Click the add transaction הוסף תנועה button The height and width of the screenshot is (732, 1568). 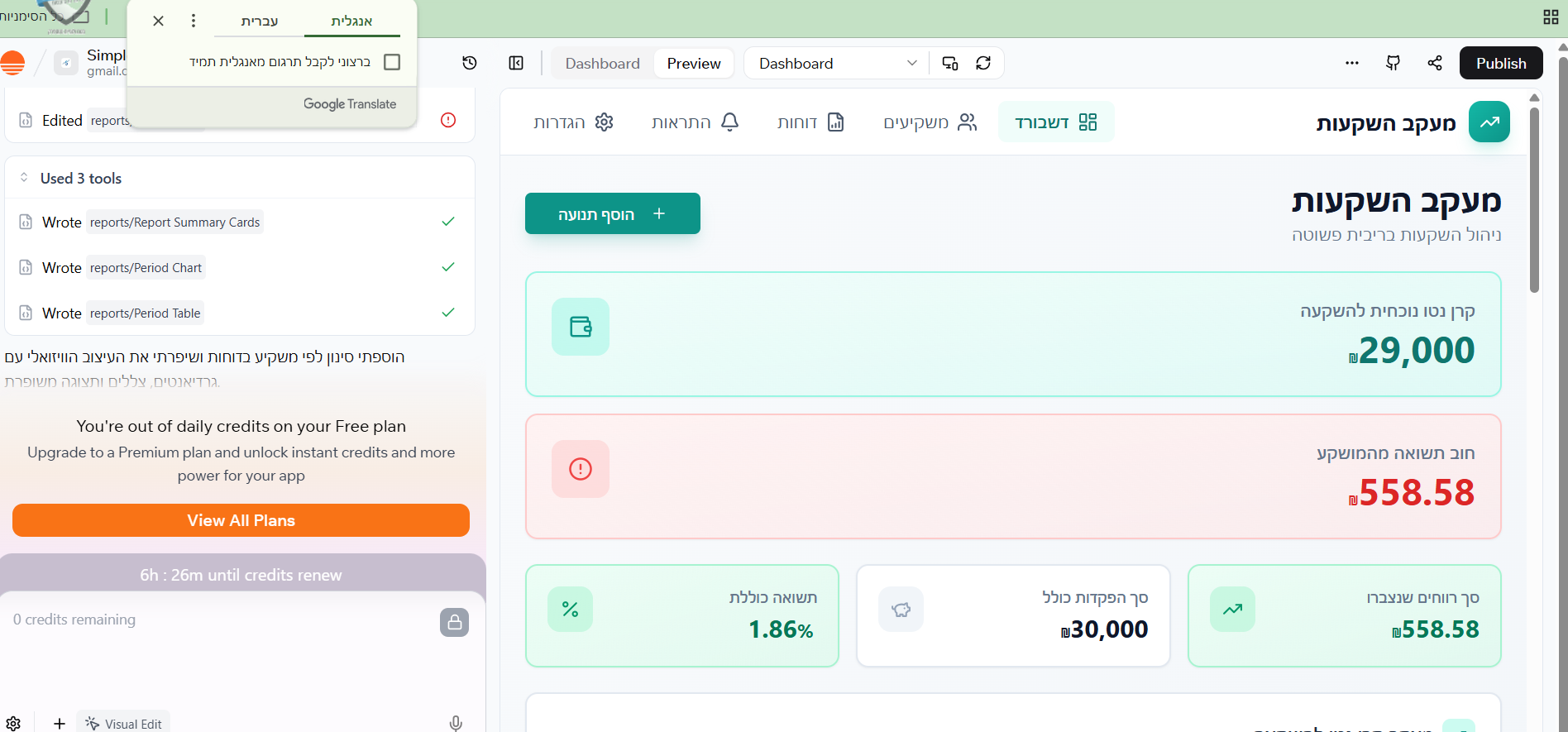[x=612, y=213]
